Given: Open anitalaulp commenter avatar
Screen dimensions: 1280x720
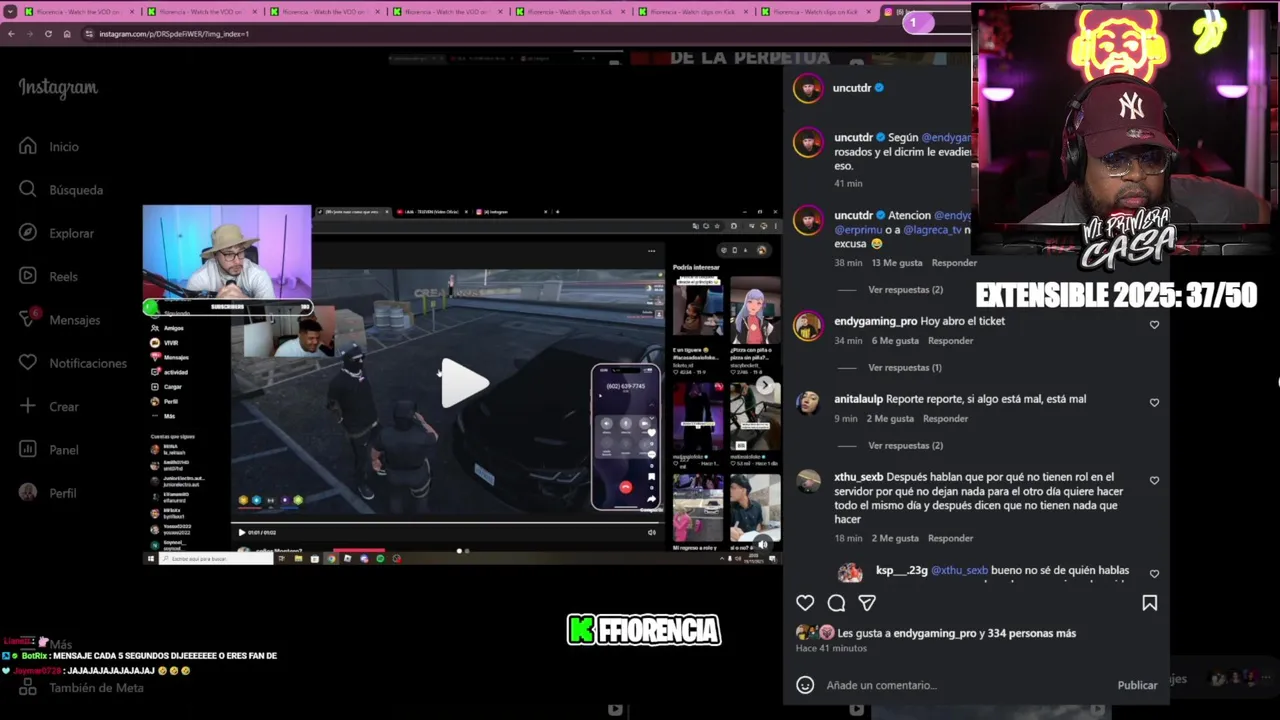Looking at the screenshot, I should (x=808, y=403).
